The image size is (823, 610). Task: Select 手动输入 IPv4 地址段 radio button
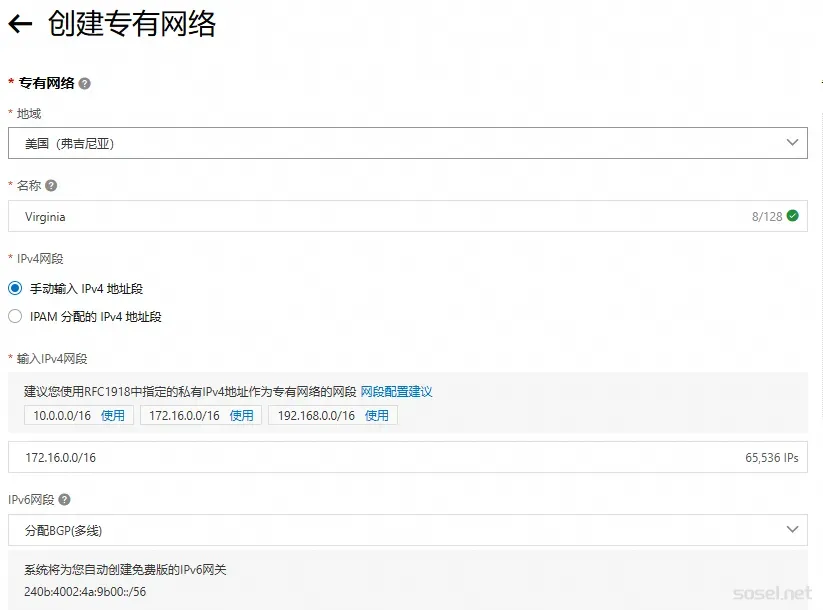(15, 288)
